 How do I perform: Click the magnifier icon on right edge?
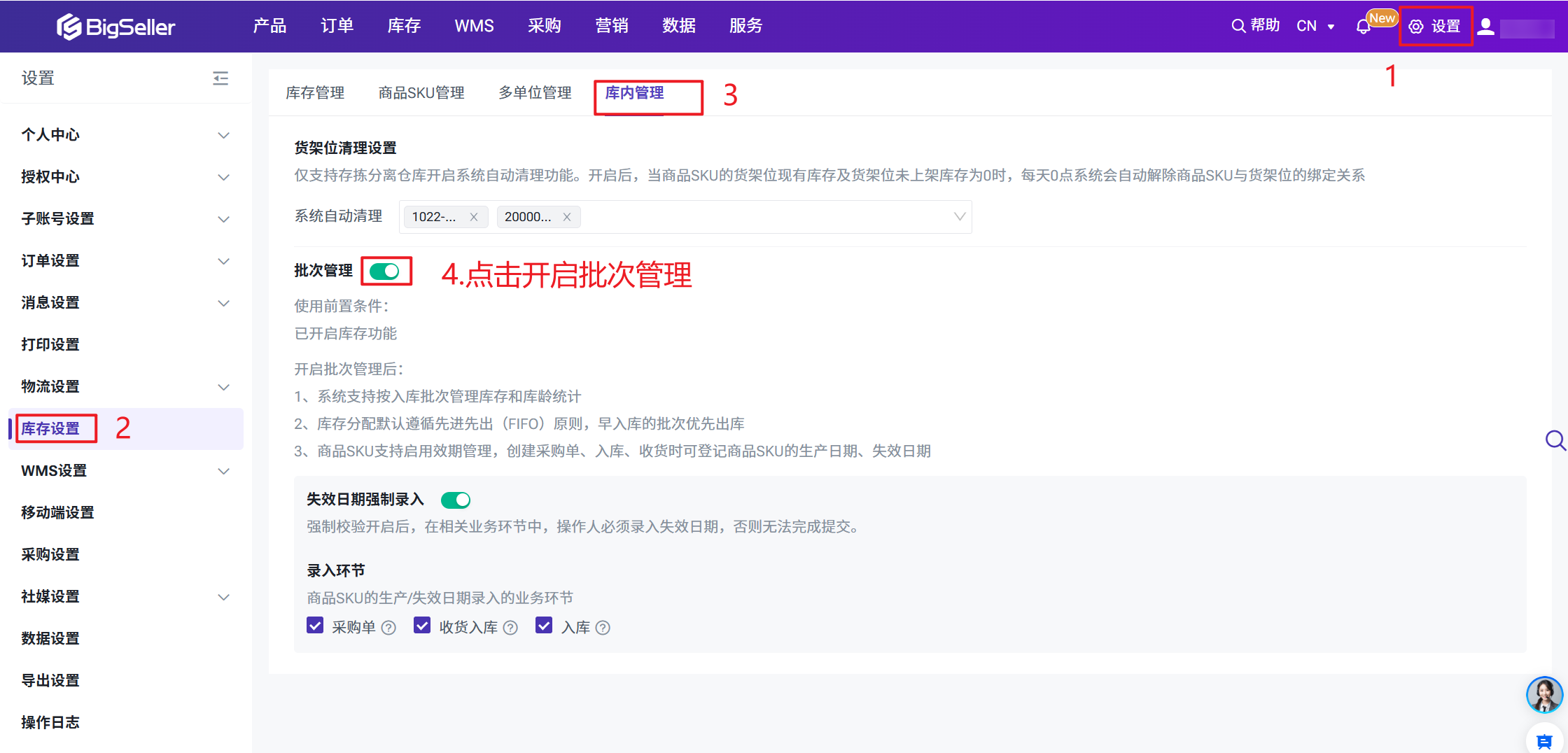point(1555,440)
